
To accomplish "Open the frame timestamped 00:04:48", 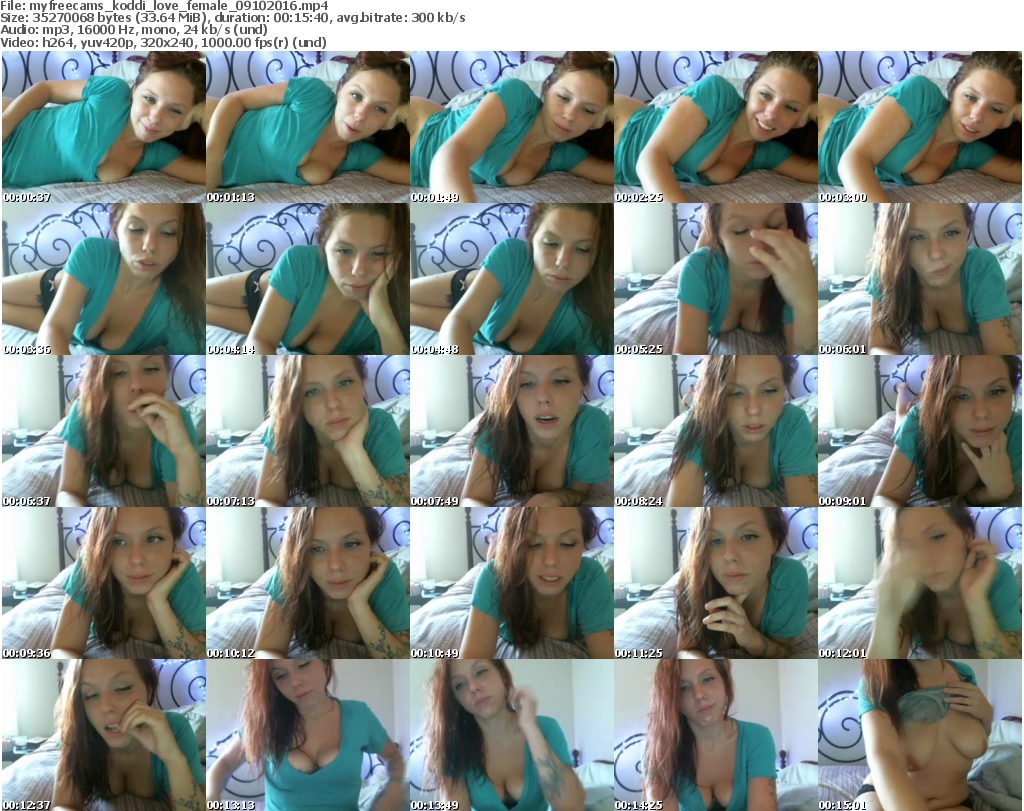I will pos(511,279).
